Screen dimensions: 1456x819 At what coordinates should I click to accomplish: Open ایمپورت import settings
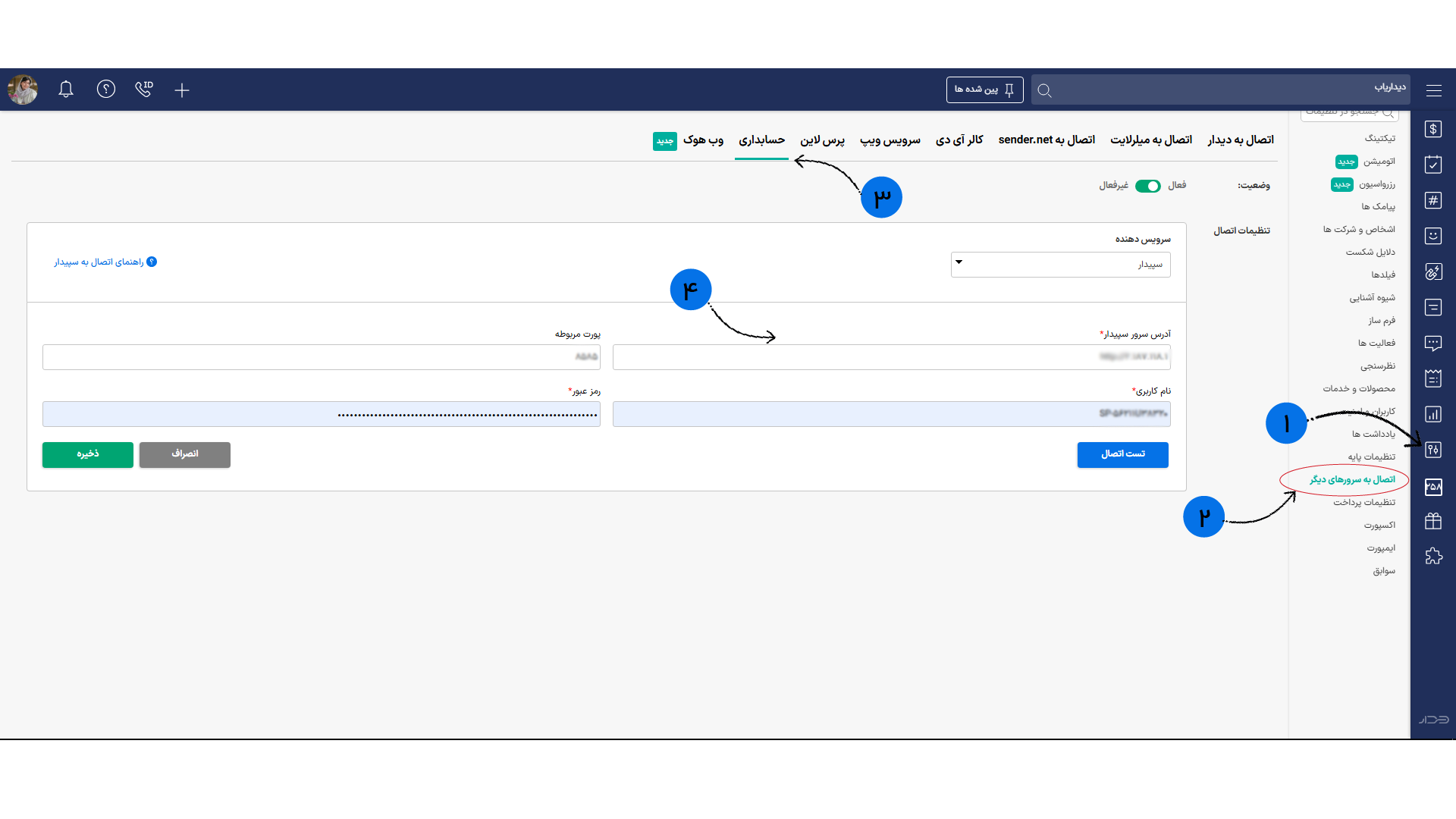1381,548
